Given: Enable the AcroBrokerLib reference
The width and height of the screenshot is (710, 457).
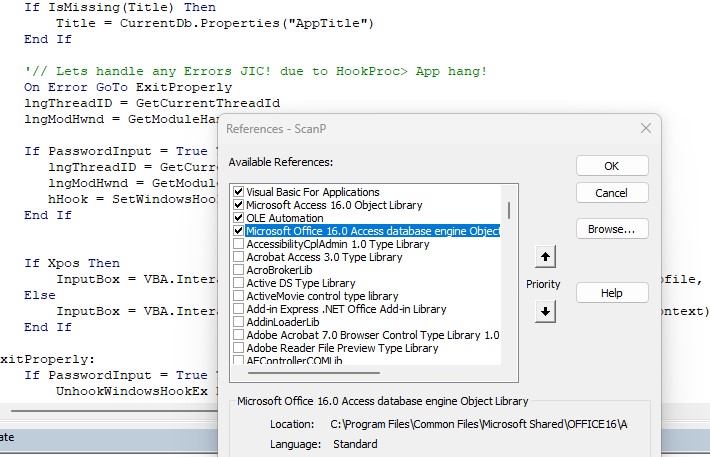Looking at the screenshot, I should pos(239,270).
